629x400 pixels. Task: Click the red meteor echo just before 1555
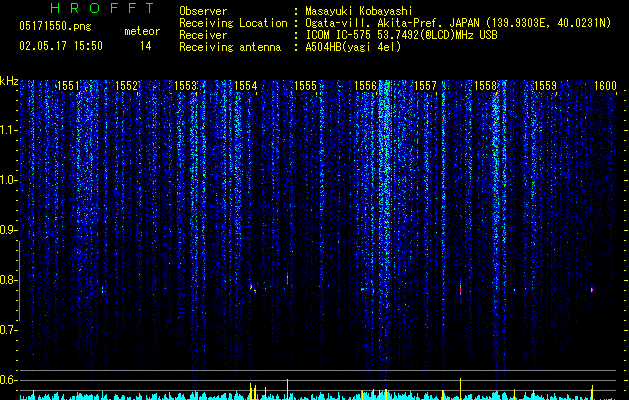point(287,279)
